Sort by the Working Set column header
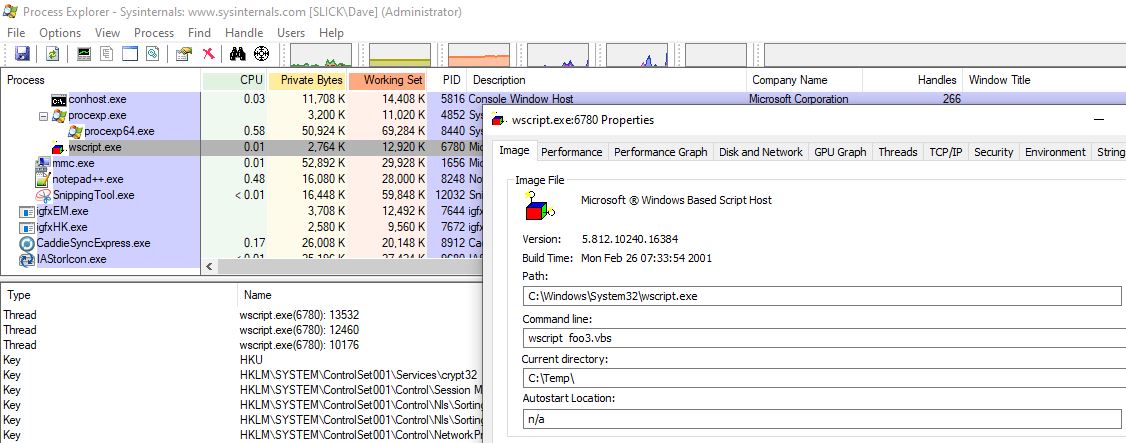The image size is (1126, 443). [x=388, y=80]
